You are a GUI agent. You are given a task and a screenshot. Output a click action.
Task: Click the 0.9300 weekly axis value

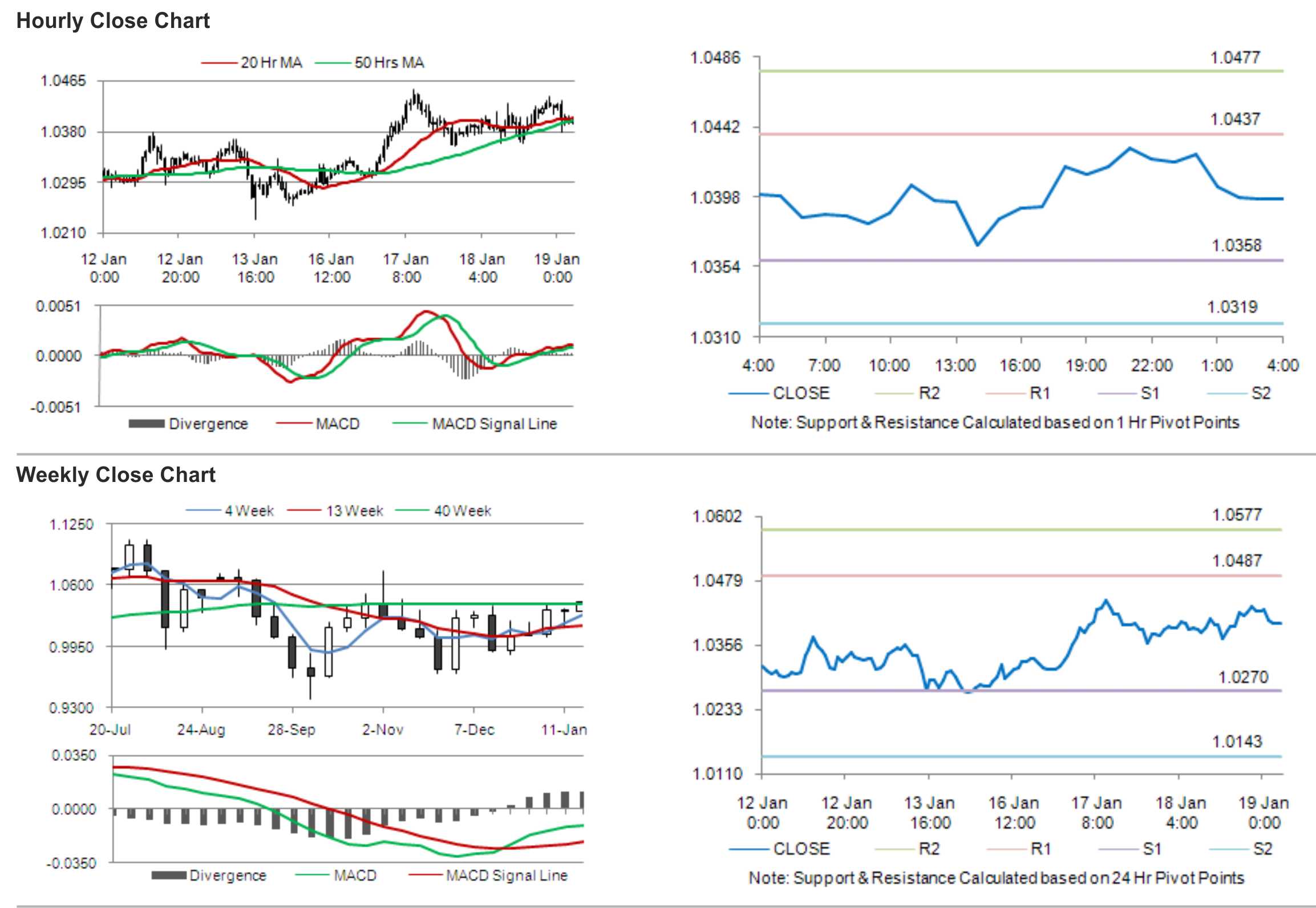[x=71, y=708]
